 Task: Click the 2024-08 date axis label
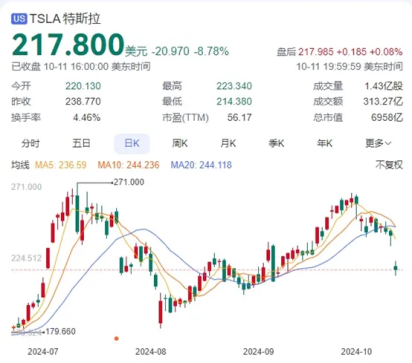tap(151, 352)
